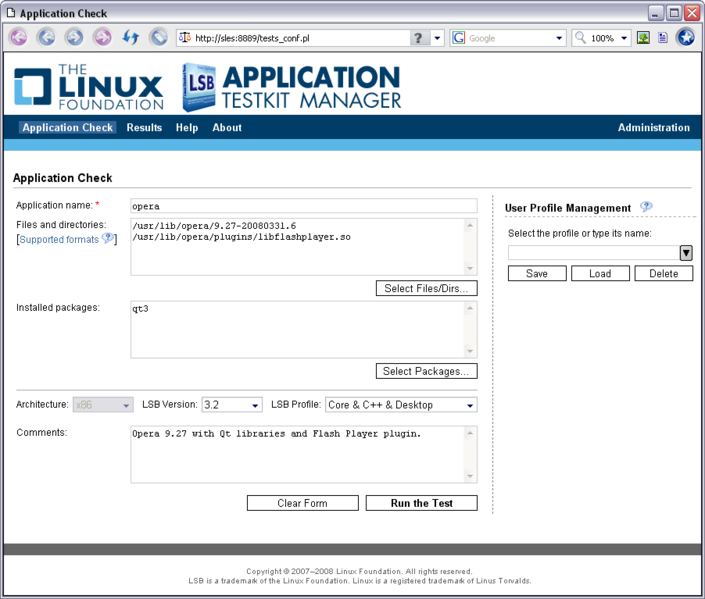Click the /usr/lib/opera/9.27-20080331.6 path line
The image size is (705, 599).
[214, 226]
